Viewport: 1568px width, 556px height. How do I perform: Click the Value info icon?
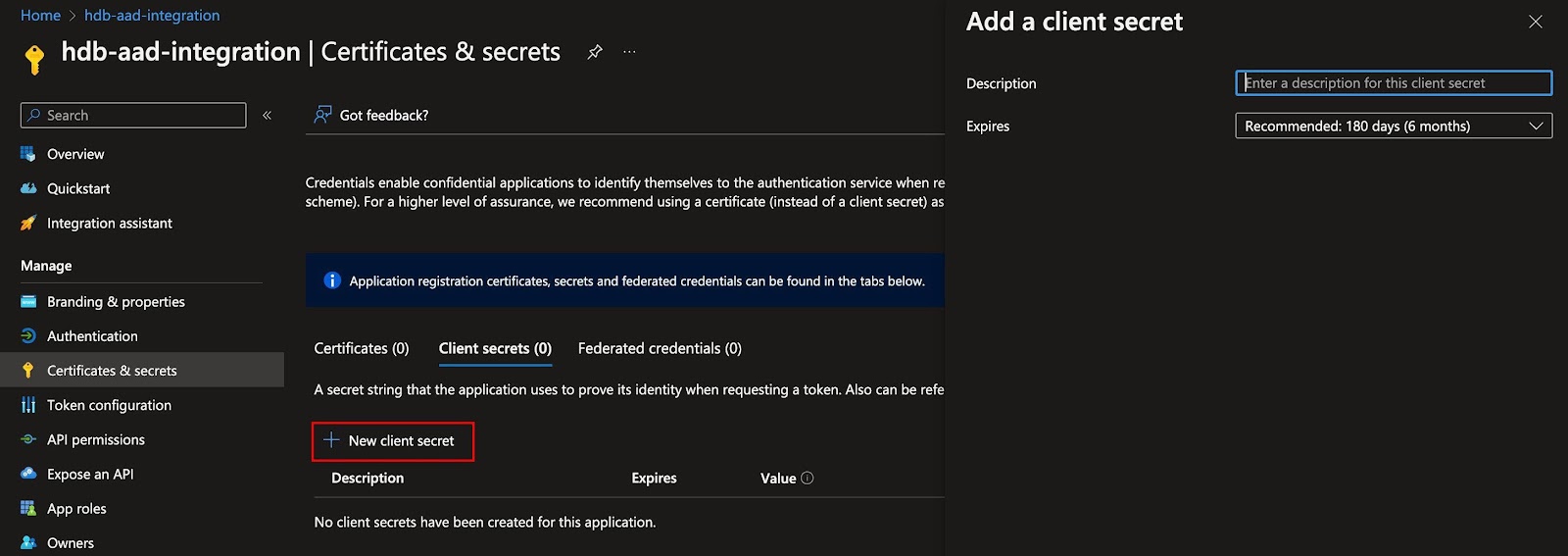808,479
